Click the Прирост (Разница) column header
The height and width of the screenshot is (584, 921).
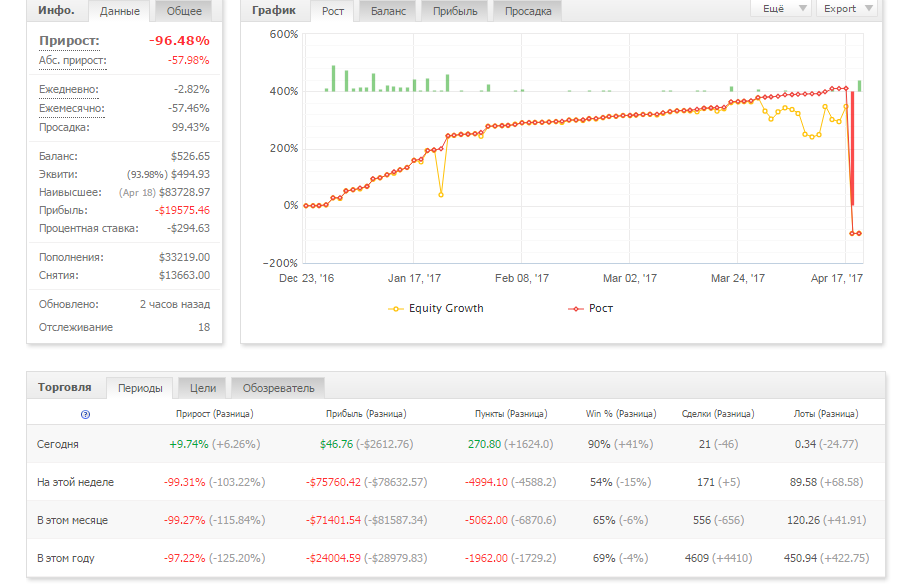pyautogui.click(x=214, y=414)
